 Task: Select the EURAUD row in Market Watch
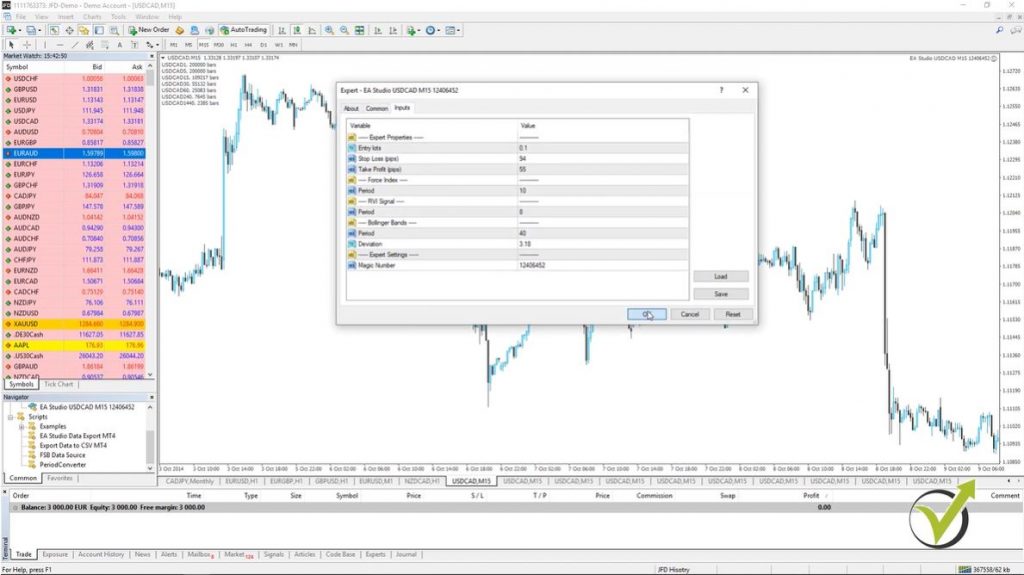coord(74,153)
